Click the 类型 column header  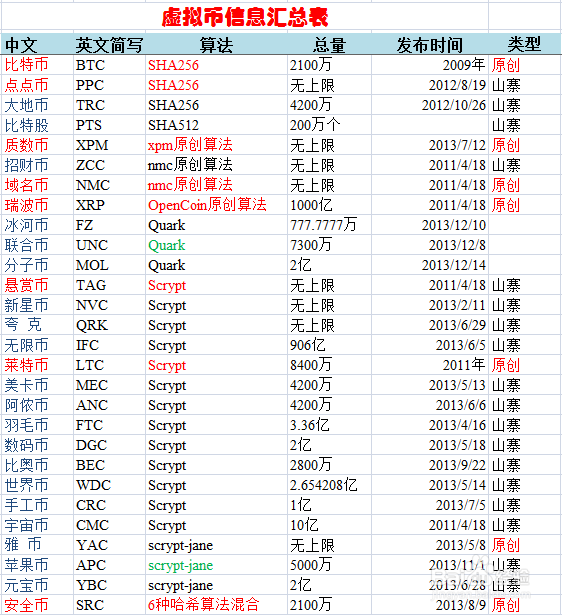(x=524, y=44)
